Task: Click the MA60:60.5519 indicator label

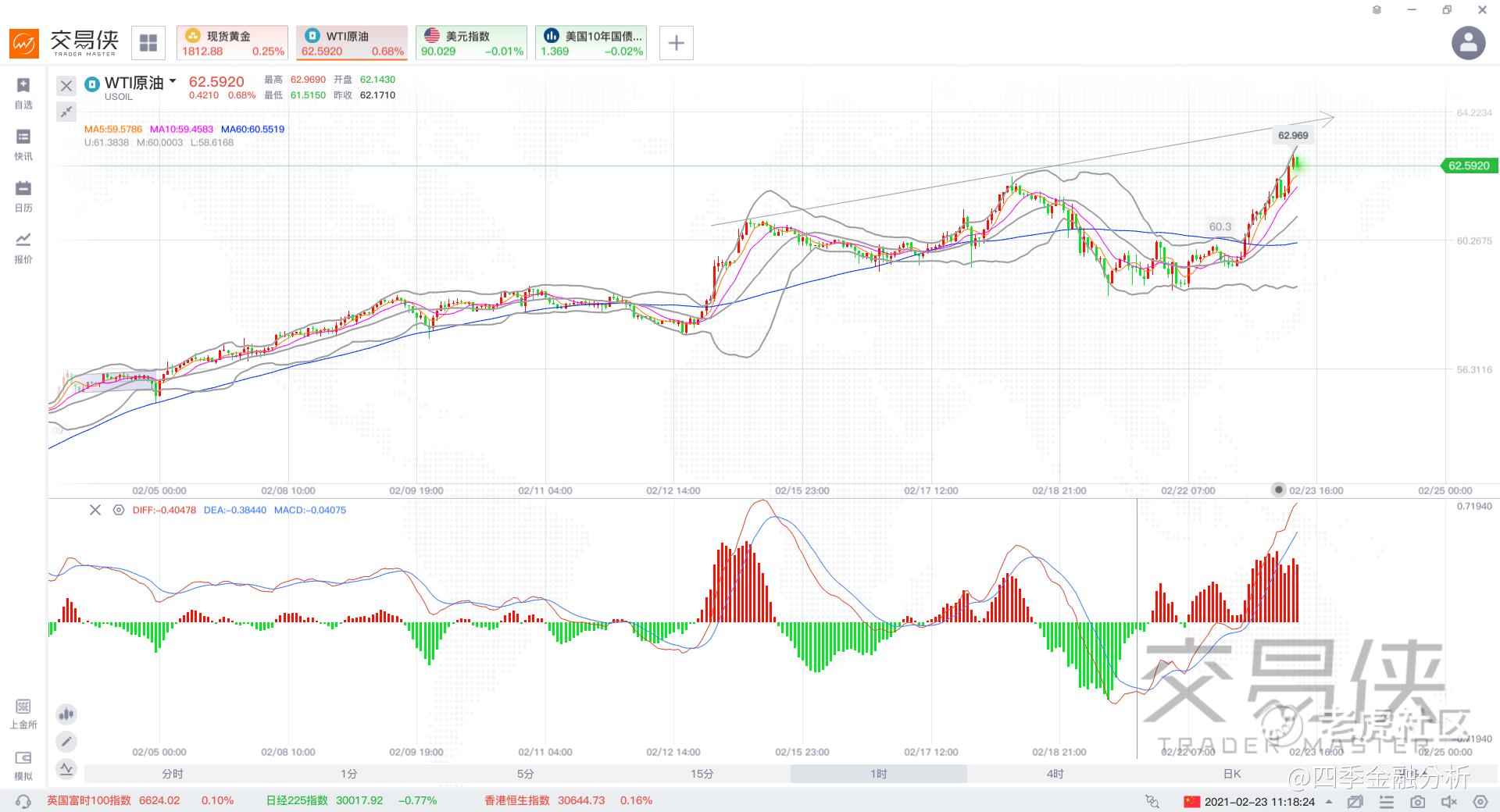Action: (x=252, y=130)
